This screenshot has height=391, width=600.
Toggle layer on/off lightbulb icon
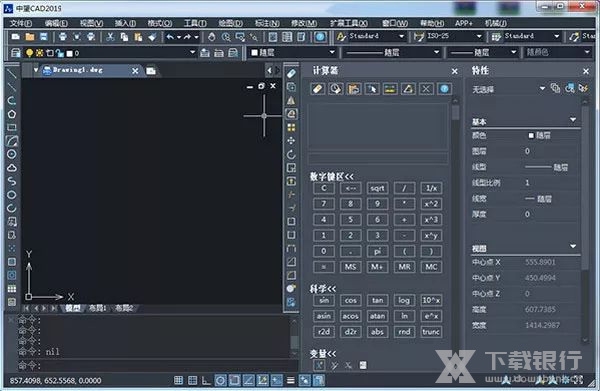click(29, 53)
